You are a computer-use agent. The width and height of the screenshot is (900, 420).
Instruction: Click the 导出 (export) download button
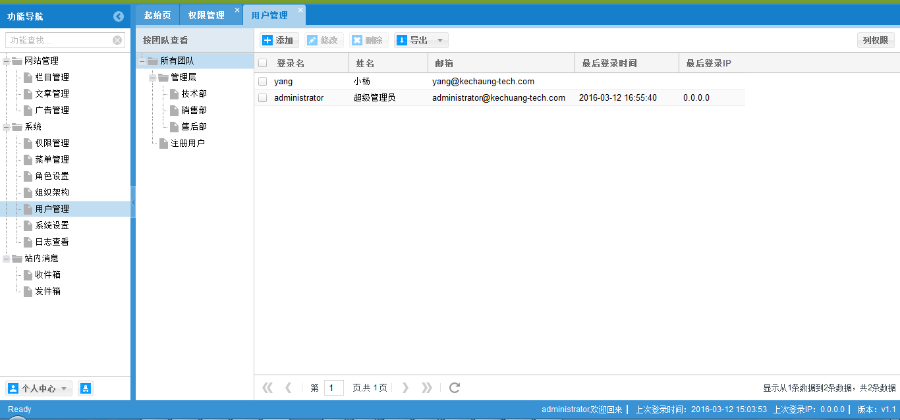413,40
